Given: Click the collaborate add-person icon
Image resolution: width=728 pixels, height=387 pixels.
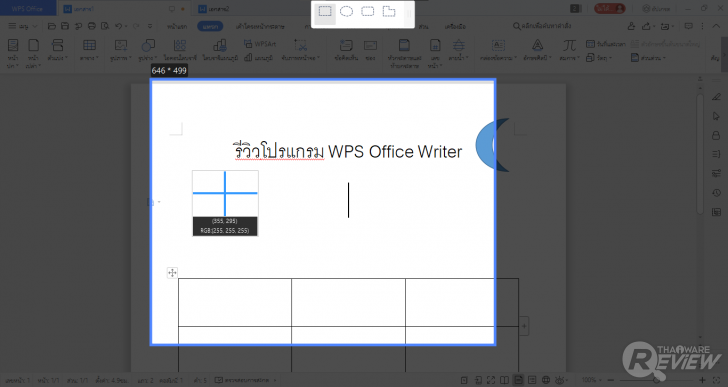Looking at the screenshot, I should click(x=631, y=26).
